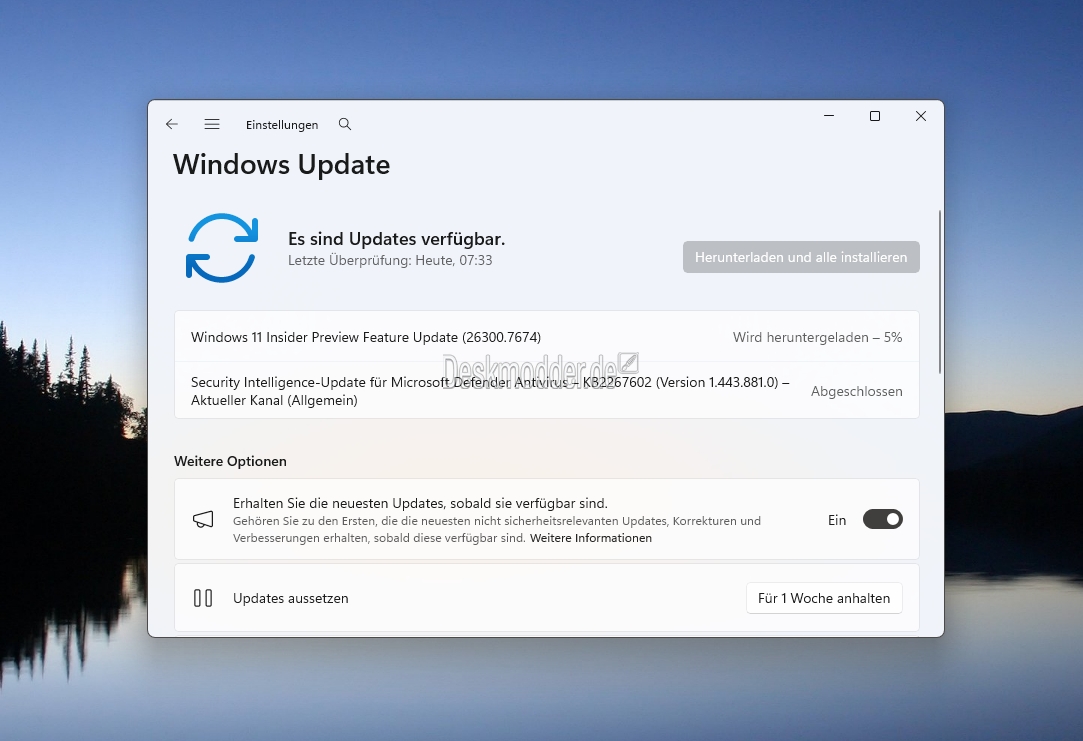
Task: Disable the newest updates toggle switch
Action: pyautogui.click(x=882, y=519)
